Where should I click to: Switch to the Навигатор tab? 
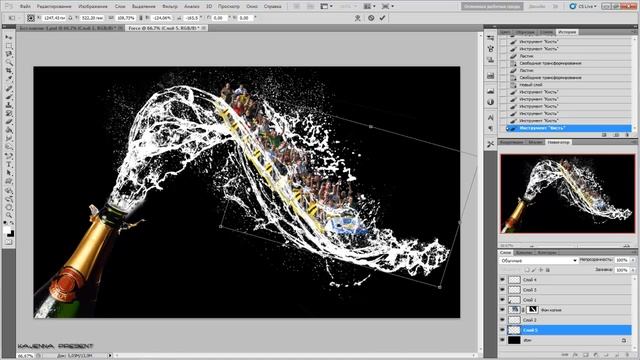tap(558, 142)
